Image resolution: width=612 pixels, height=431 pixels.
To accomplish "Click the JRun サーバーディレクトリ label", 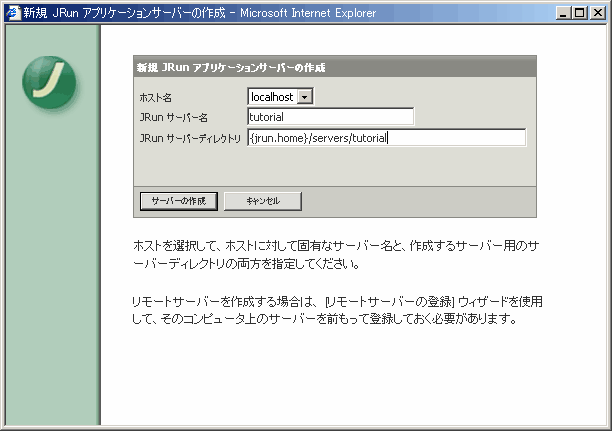I will click(x=190, y=138).
